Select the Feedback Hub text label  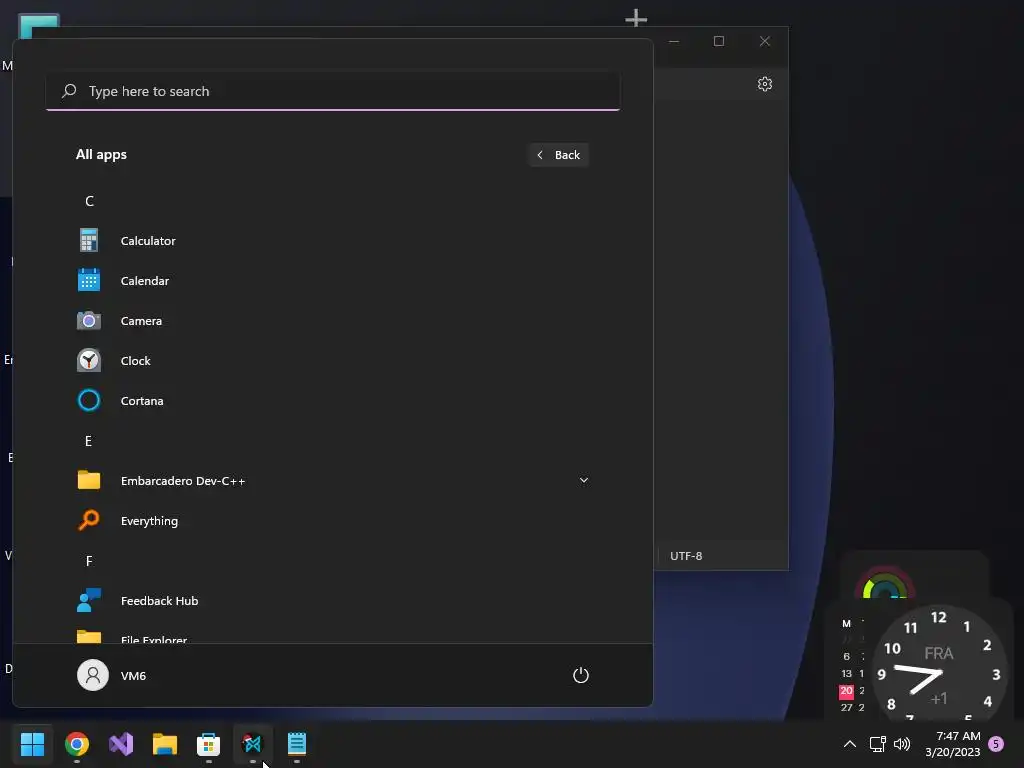pyautogui.click(x=159, y=601)
